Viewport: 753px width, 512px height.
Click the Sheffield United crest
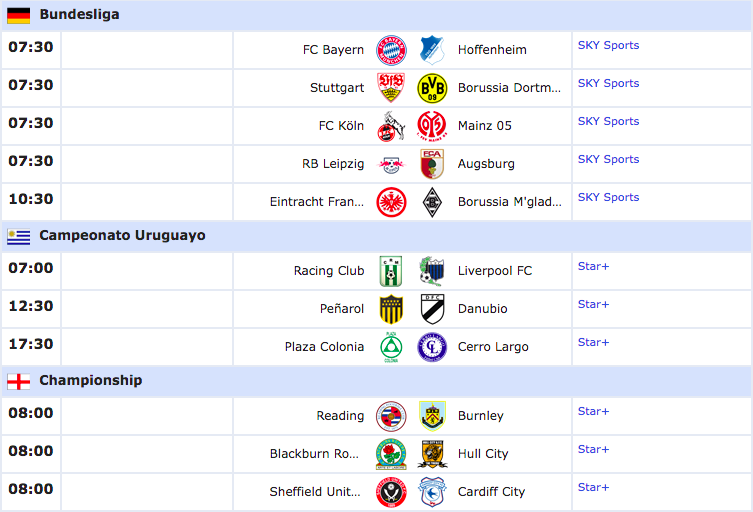tap(391, 492)
